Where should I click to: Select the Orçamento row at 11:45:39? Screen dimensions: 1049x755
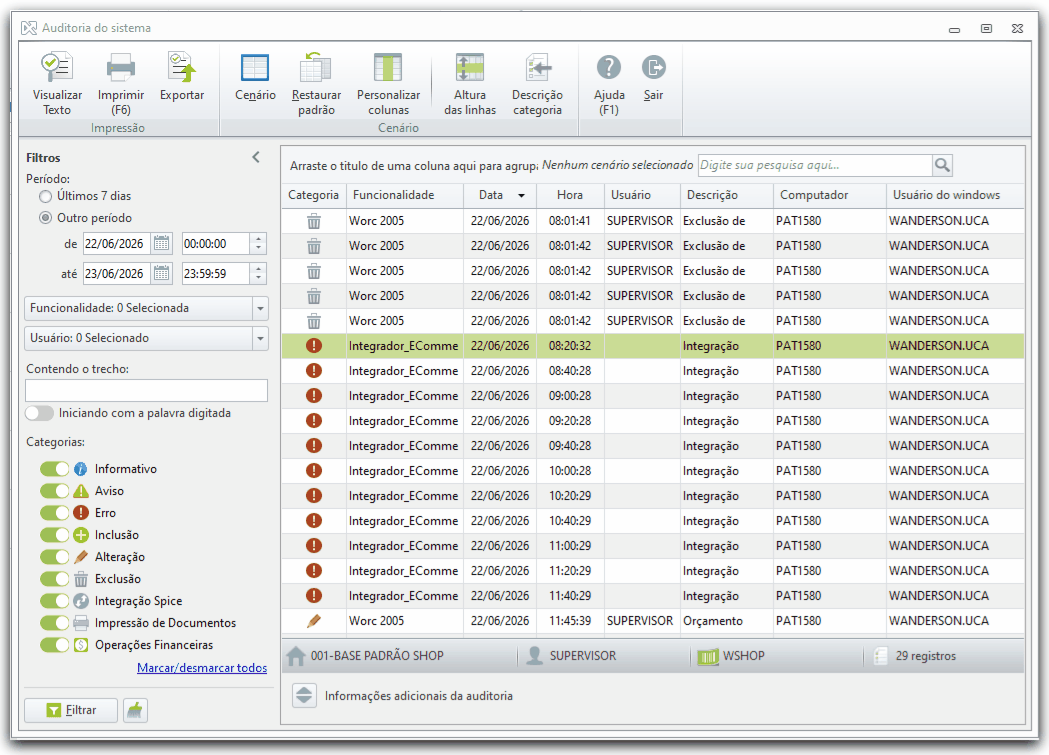(x=652, y=621)
